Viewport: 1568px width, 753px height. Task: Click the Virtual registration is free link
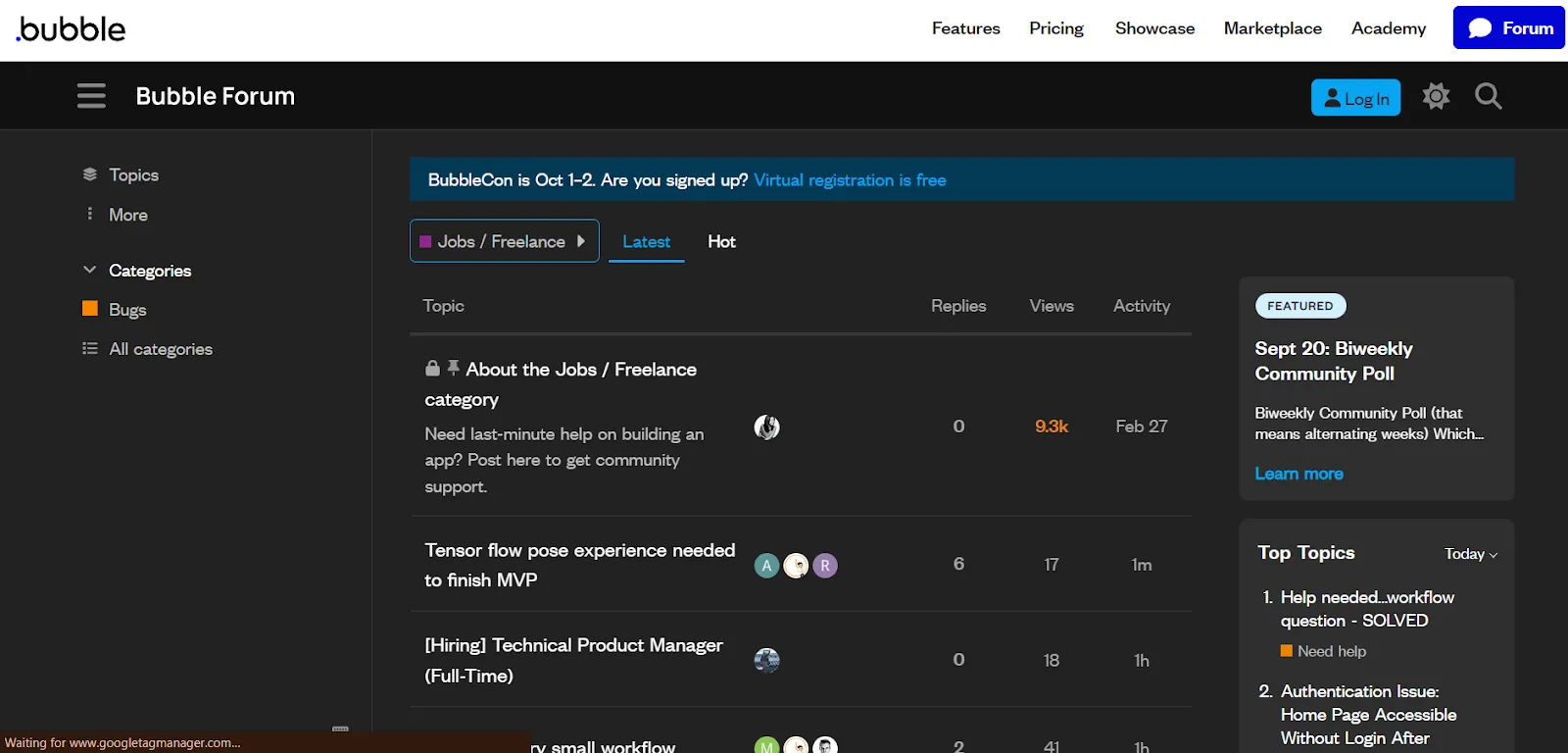(x=850, y=180)
